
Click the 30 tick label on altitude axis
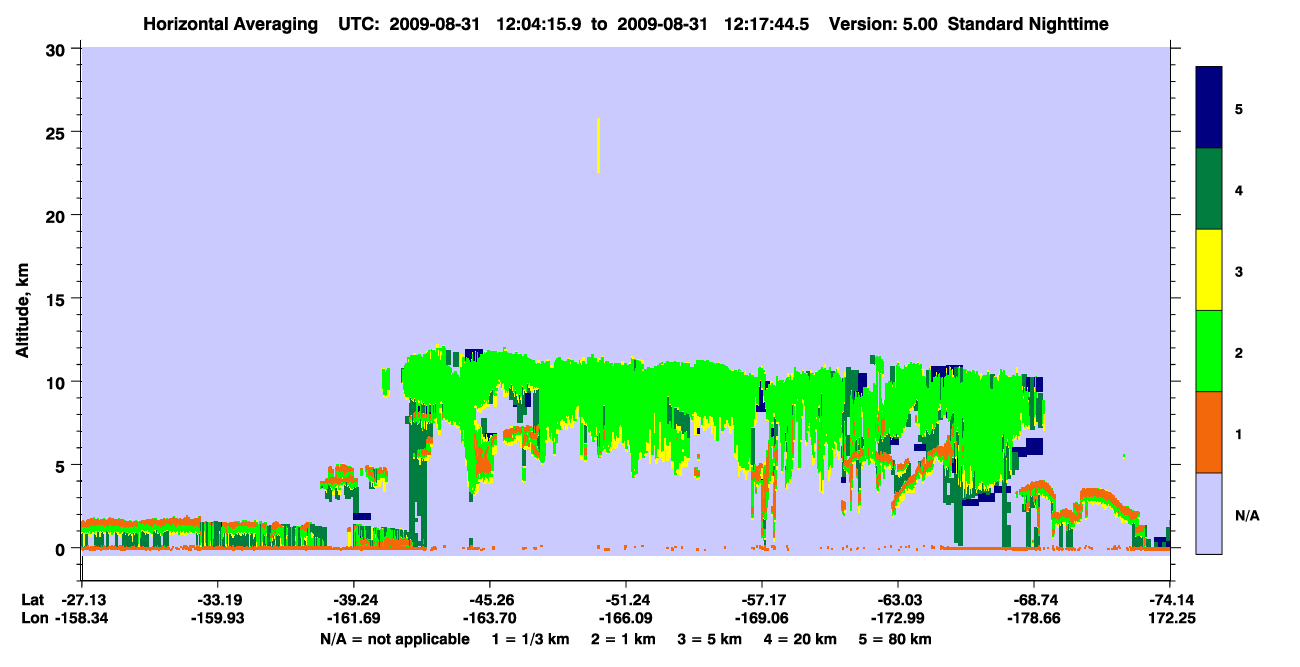58,49
